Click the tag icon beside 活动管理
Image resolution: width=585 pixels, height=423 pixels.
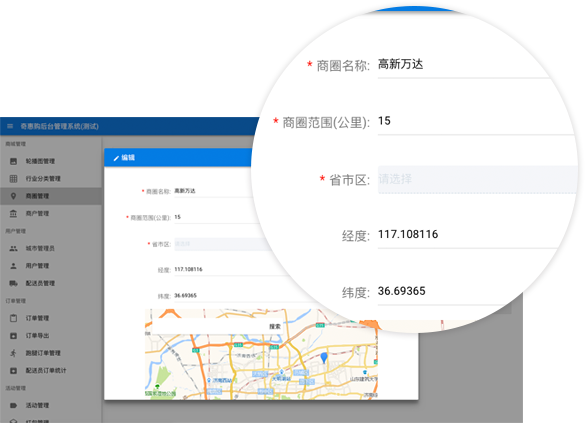coord(13,405)
